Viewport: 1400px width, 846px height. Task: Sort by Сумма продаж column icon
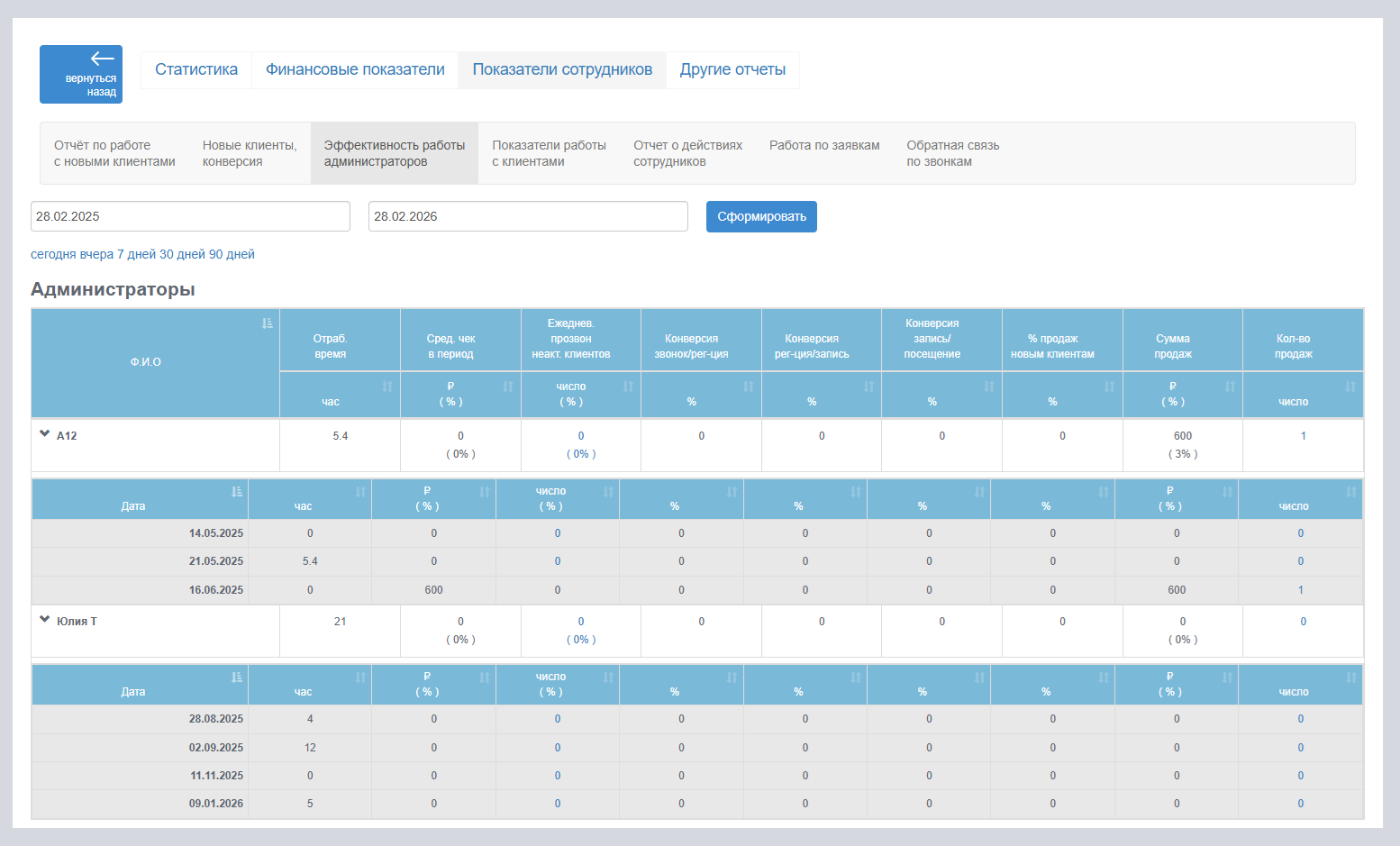1230,387
